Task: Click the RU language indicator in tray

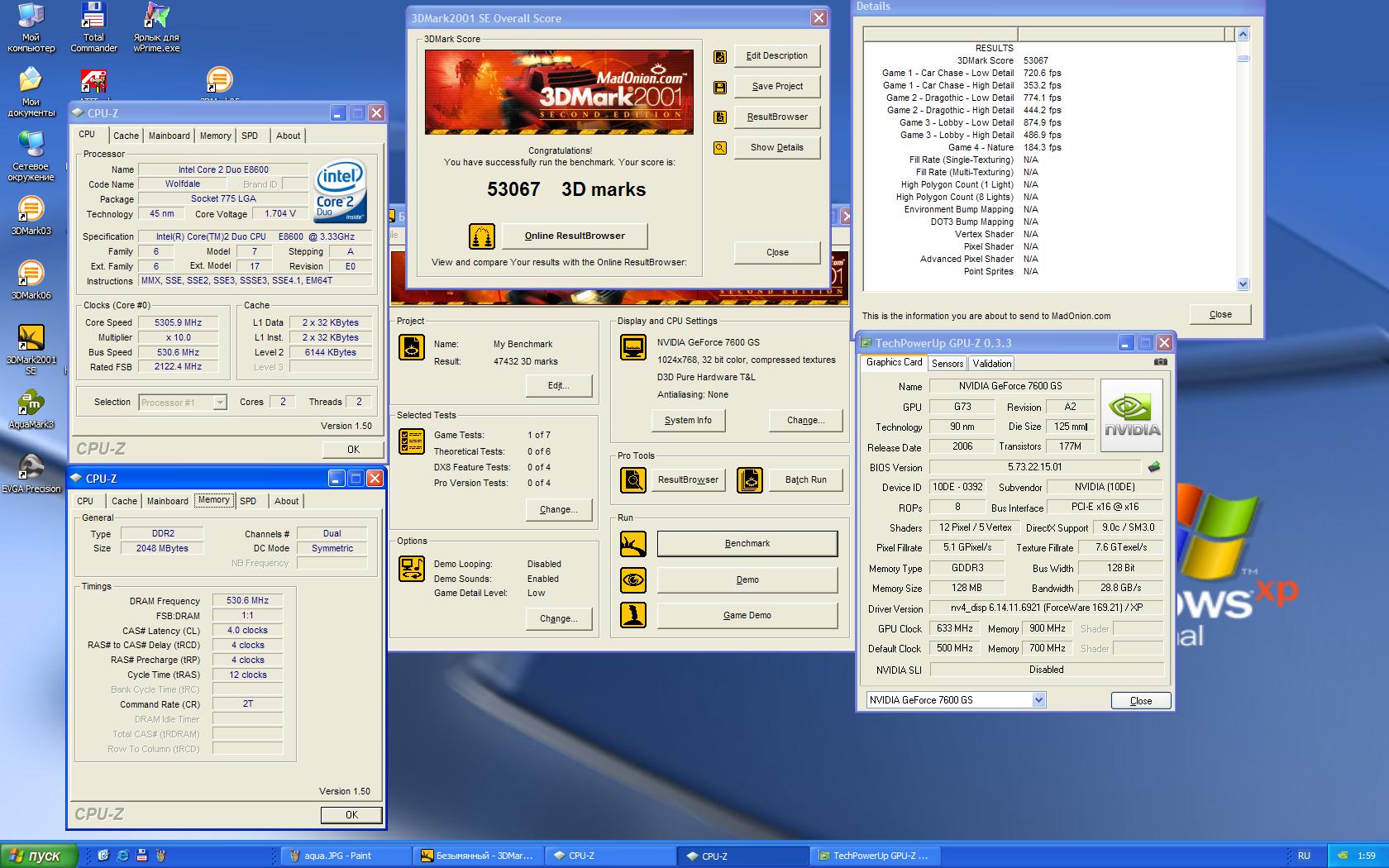Action: coord(1304,856)
